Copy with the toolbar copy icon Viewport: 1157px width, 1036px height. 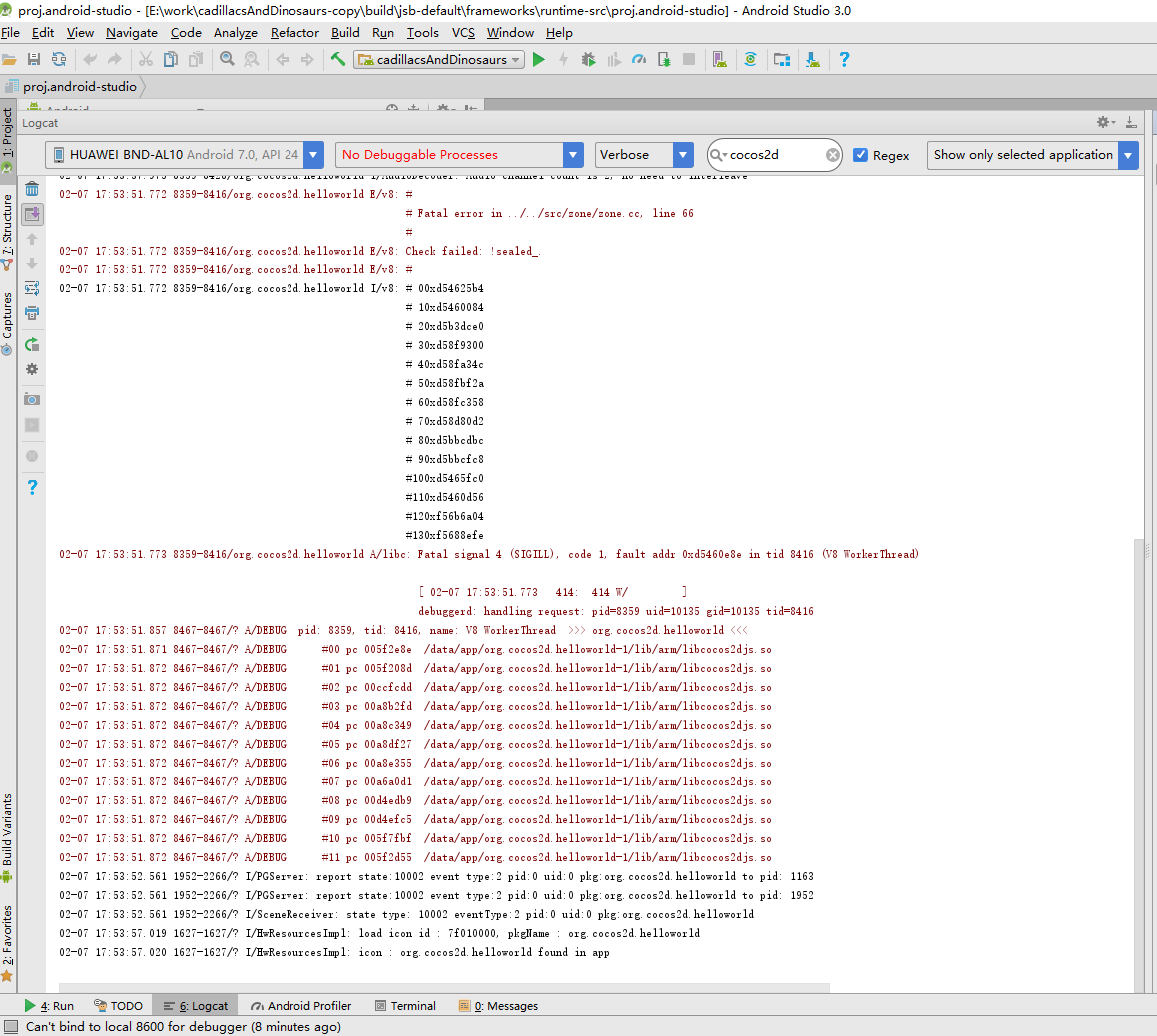click(171, 60)
